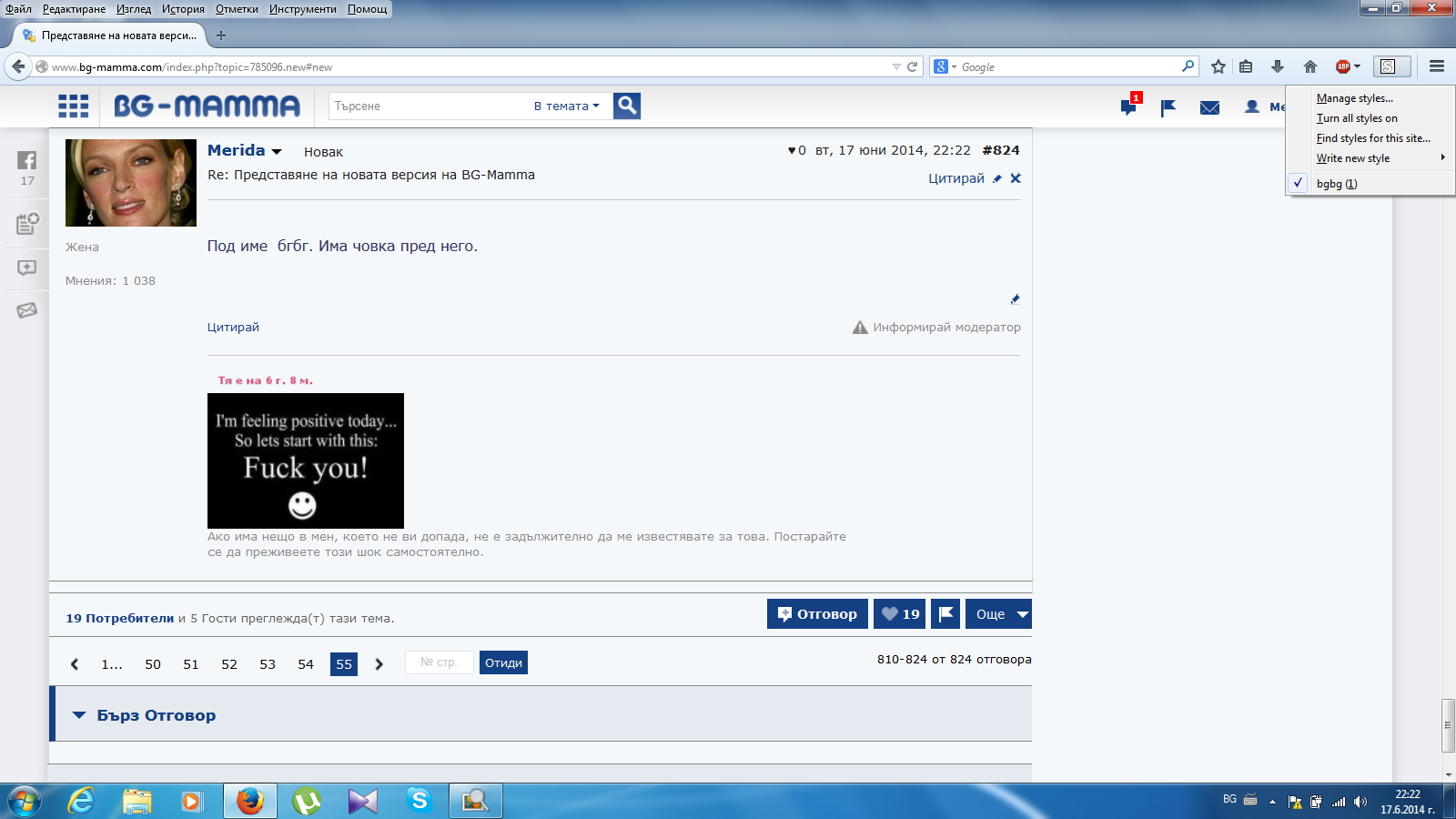The height and width of the screenshot is (819, 1456).
Task: Open the notifications icon with red badge
Action: pyautogui.click(x=1128, y=106)
